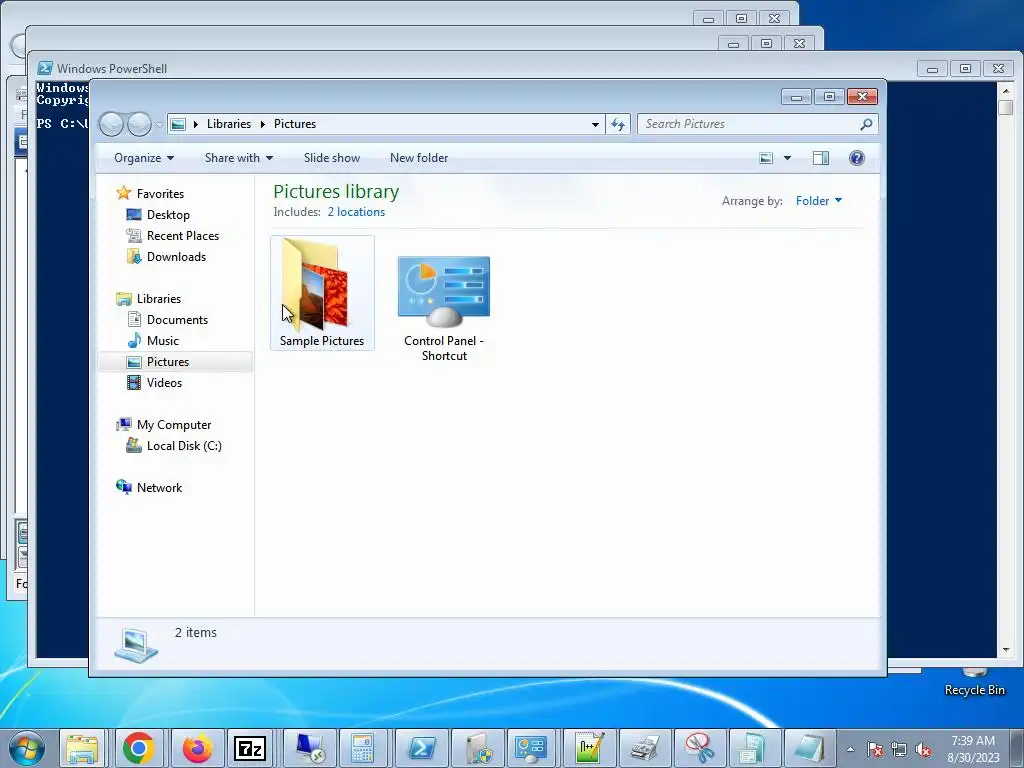Screen dimensions: 1024x768
Task: Open Desktop in Favorites
Action: point(168,215)
